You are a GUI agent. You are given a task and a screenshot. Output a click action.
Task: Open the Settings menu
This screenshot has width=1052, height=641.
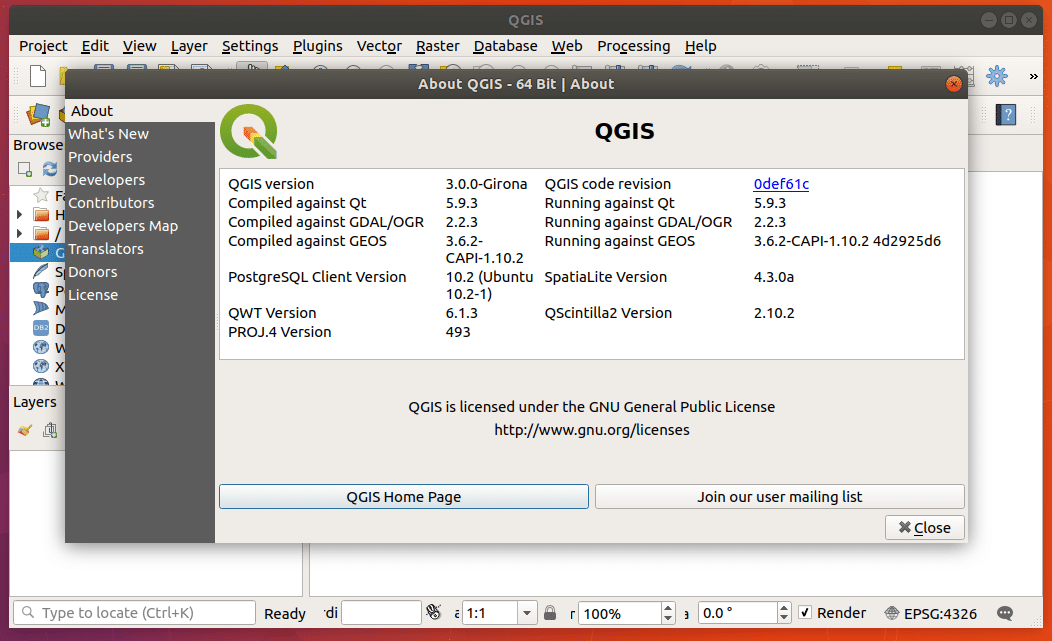pyautogui.click(x=250, y=46)
